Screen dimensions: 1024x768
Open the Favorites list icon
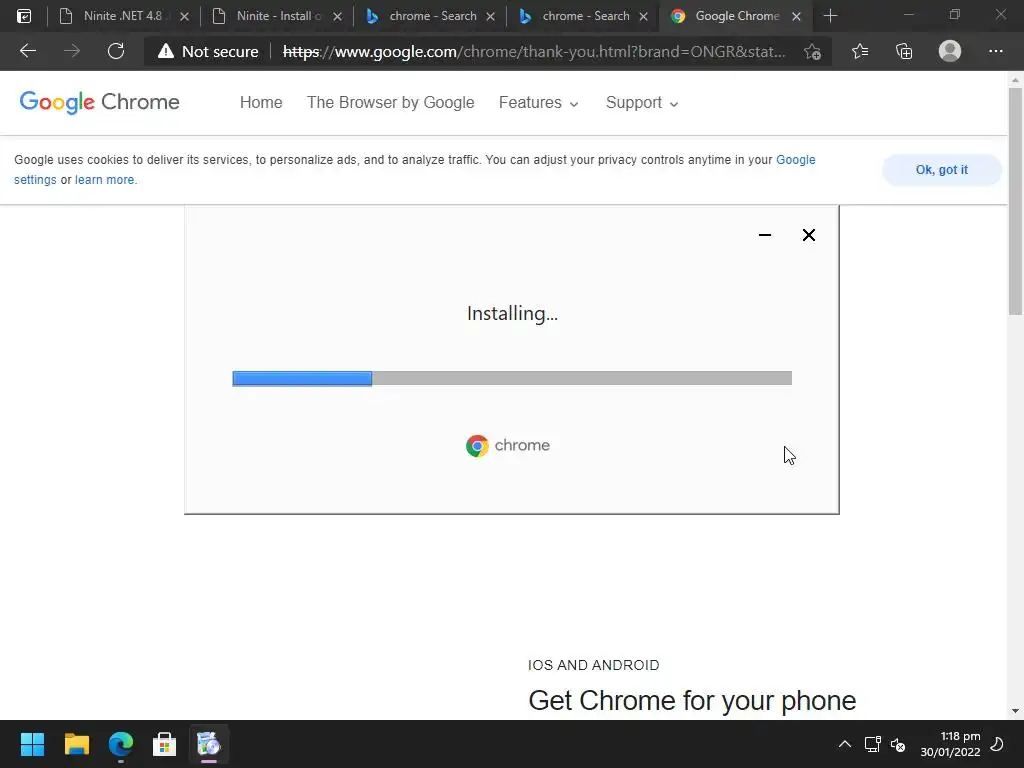860,51
